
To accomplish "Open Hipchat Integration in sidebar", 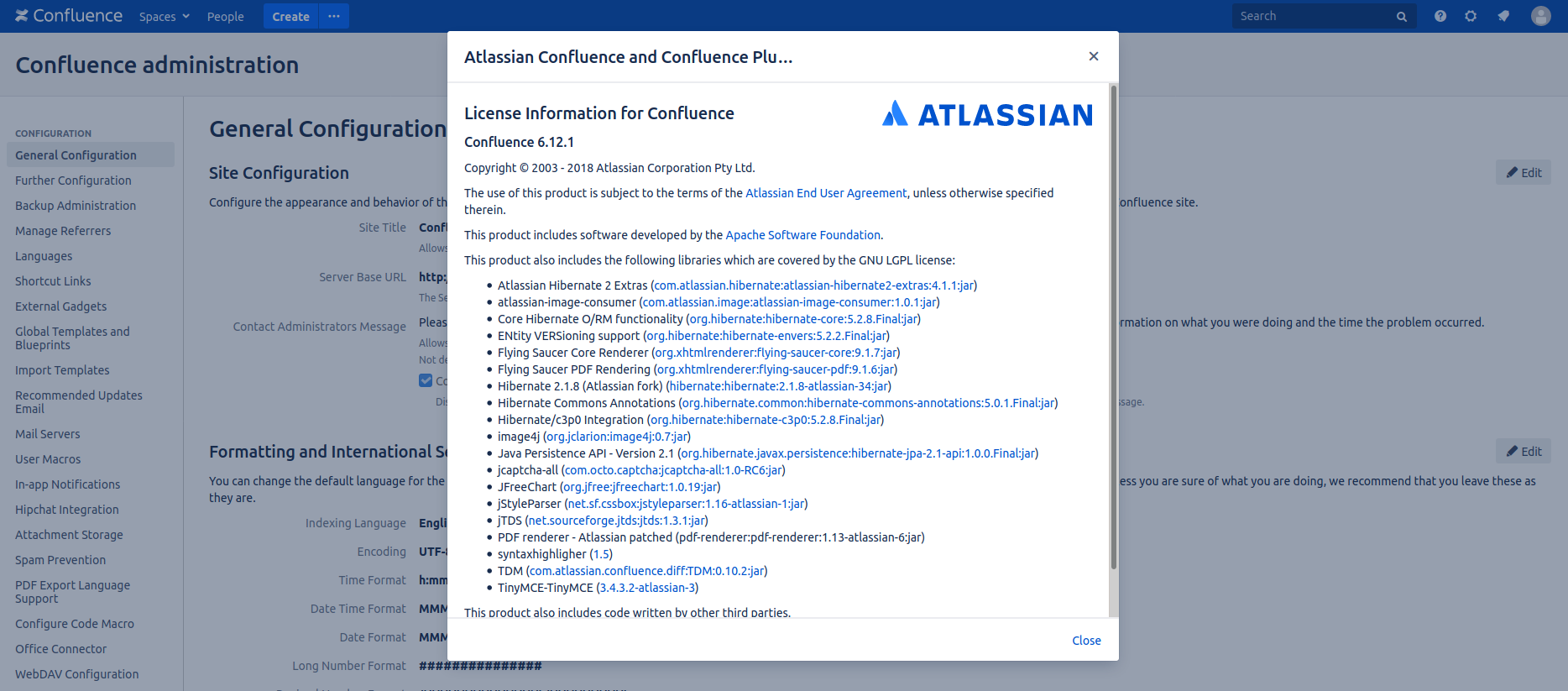I will [67, 510].
